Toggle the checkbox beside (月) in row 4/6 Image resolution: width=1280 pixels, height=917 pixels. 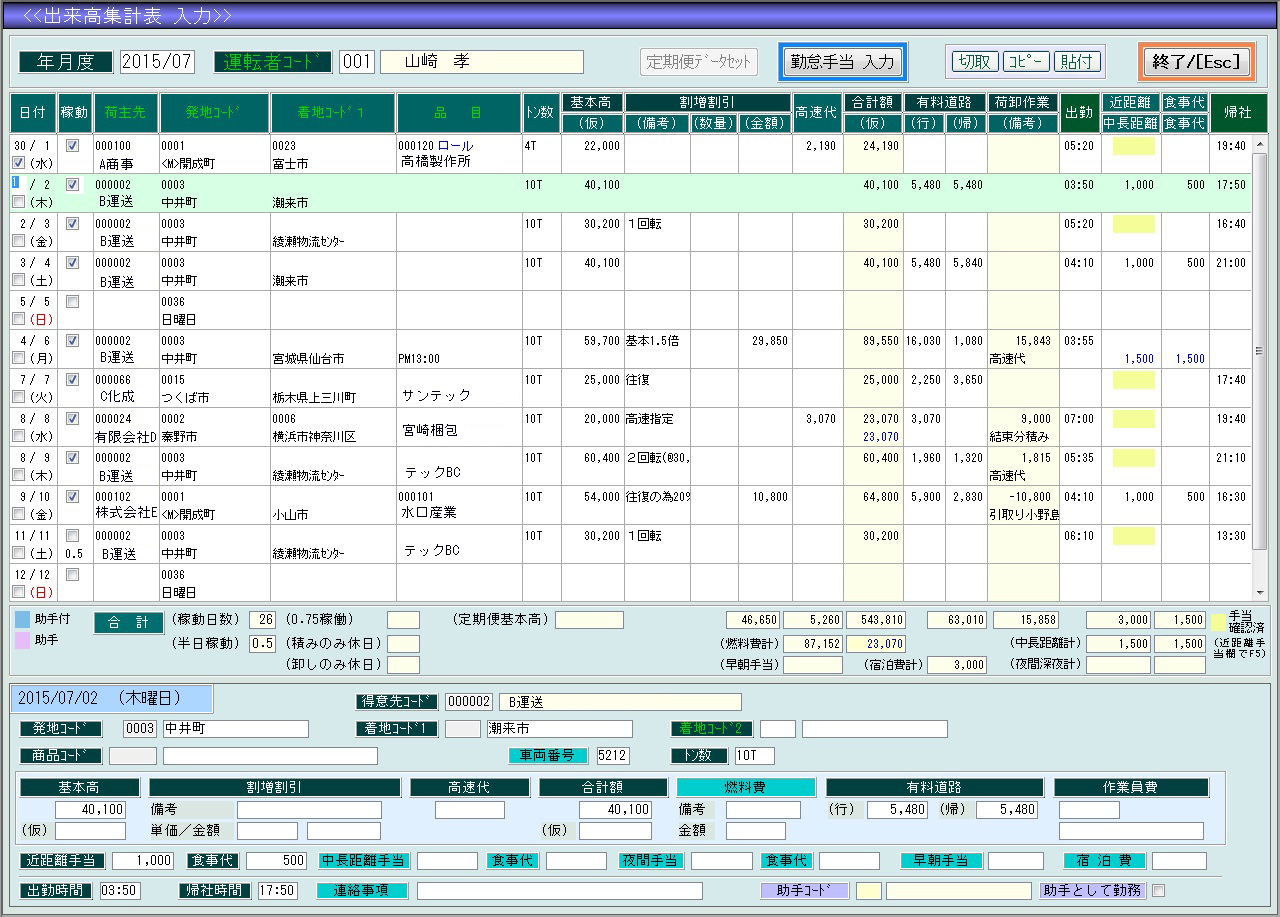[18, 358]
